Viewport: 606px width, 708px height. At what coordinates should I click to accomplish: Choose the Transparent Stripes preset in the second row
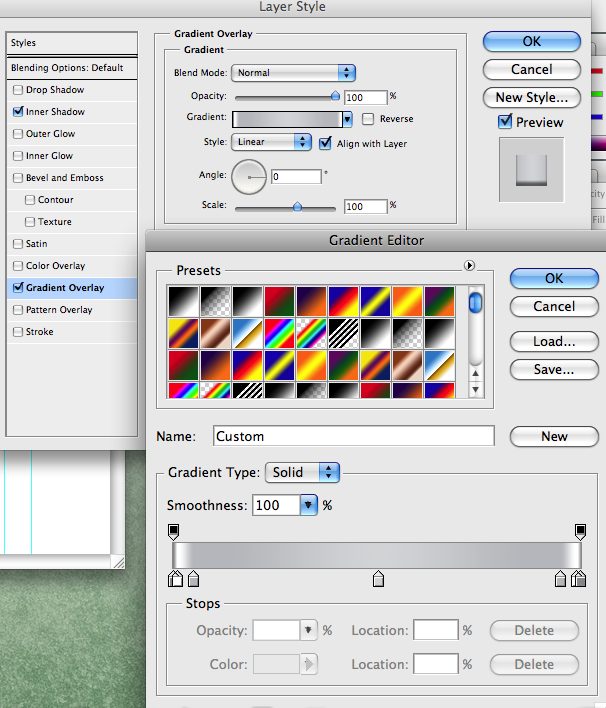(343, 333)
